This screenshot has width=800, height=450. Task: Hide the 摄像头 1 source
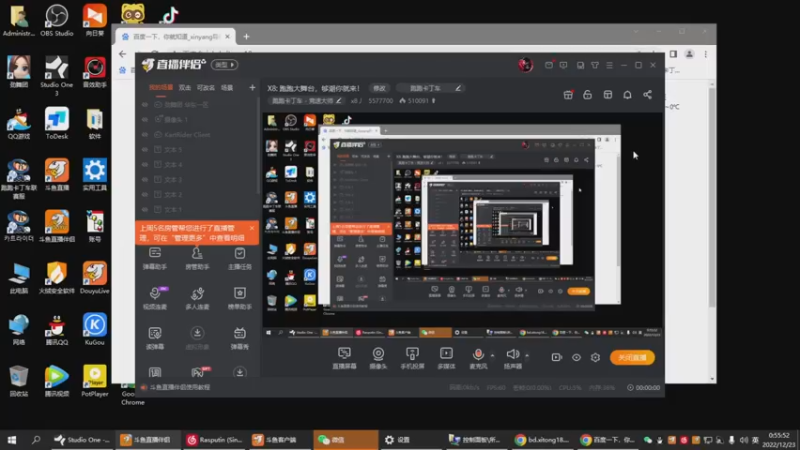tap(145, 119)
